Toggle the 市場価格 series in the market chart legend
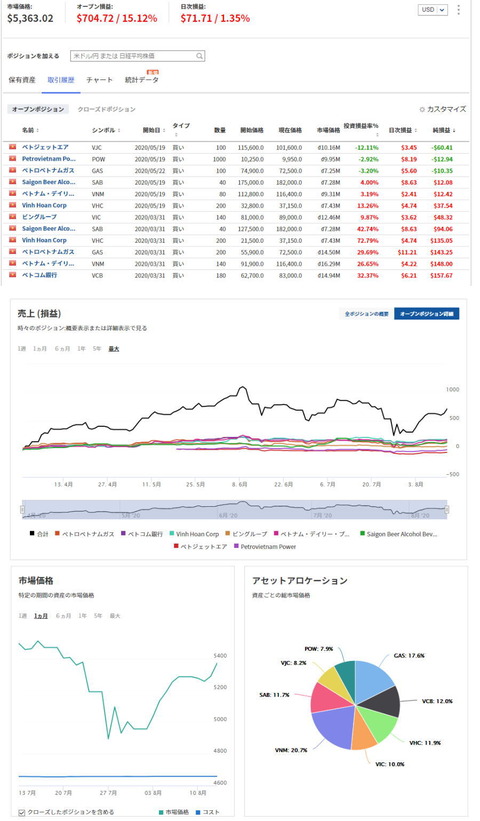This screenshot has width=480, height=821. pos(174,812)
